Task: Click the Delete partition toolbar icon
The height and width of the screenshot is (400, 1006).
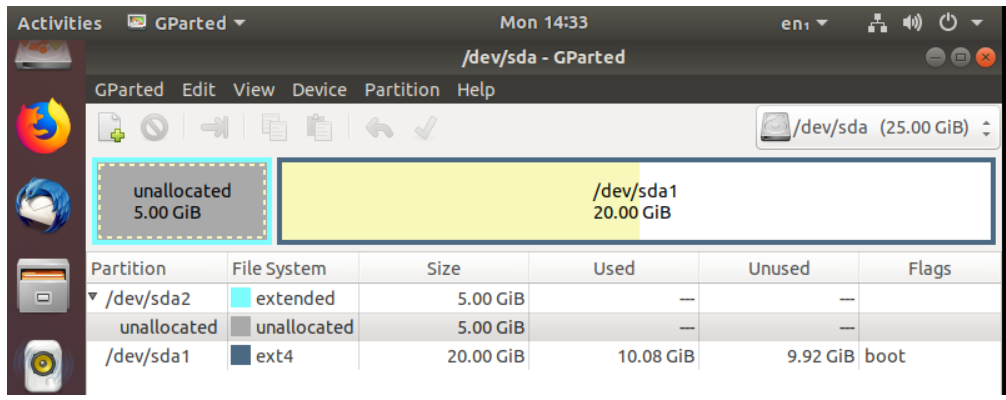Action: pyautogui.click(x=154, y=128)
